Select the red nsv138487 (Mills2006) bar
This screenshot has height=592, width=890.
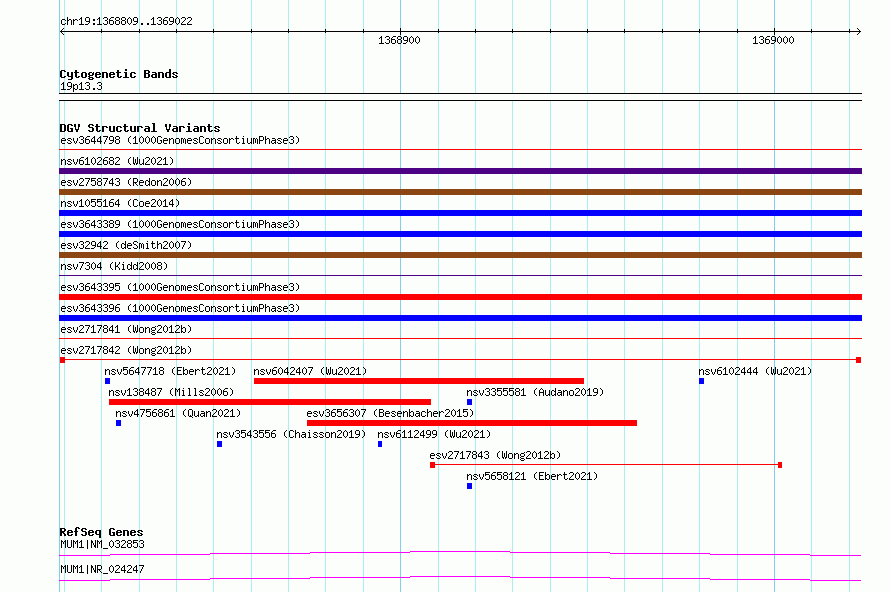pyautogui.click(x=270, y=402)
